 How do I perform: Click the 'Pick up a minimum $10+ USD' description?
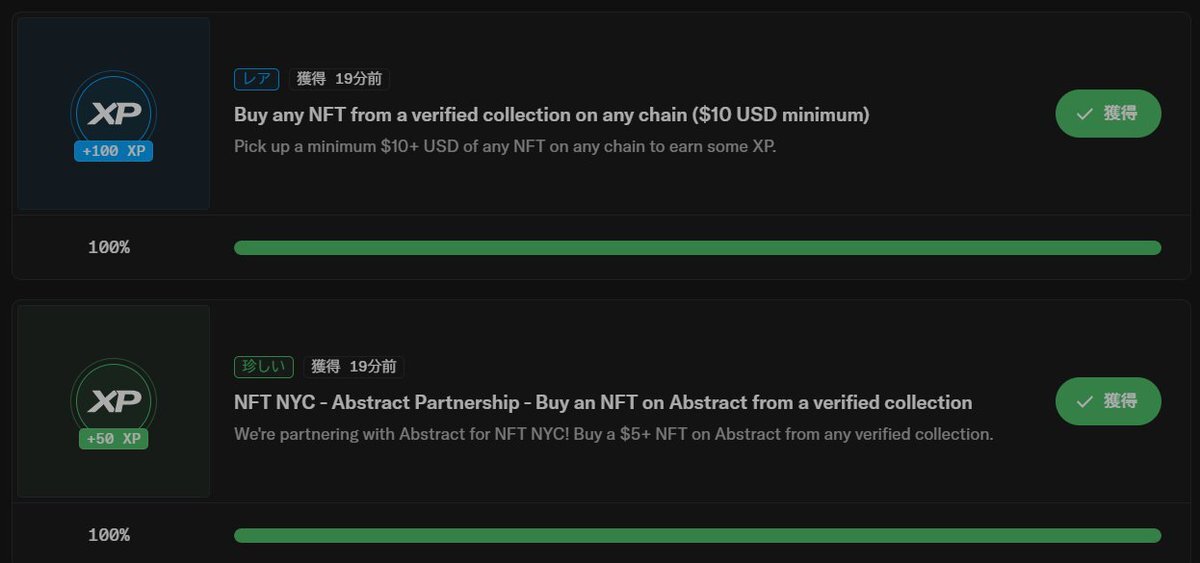pos(505,146)
